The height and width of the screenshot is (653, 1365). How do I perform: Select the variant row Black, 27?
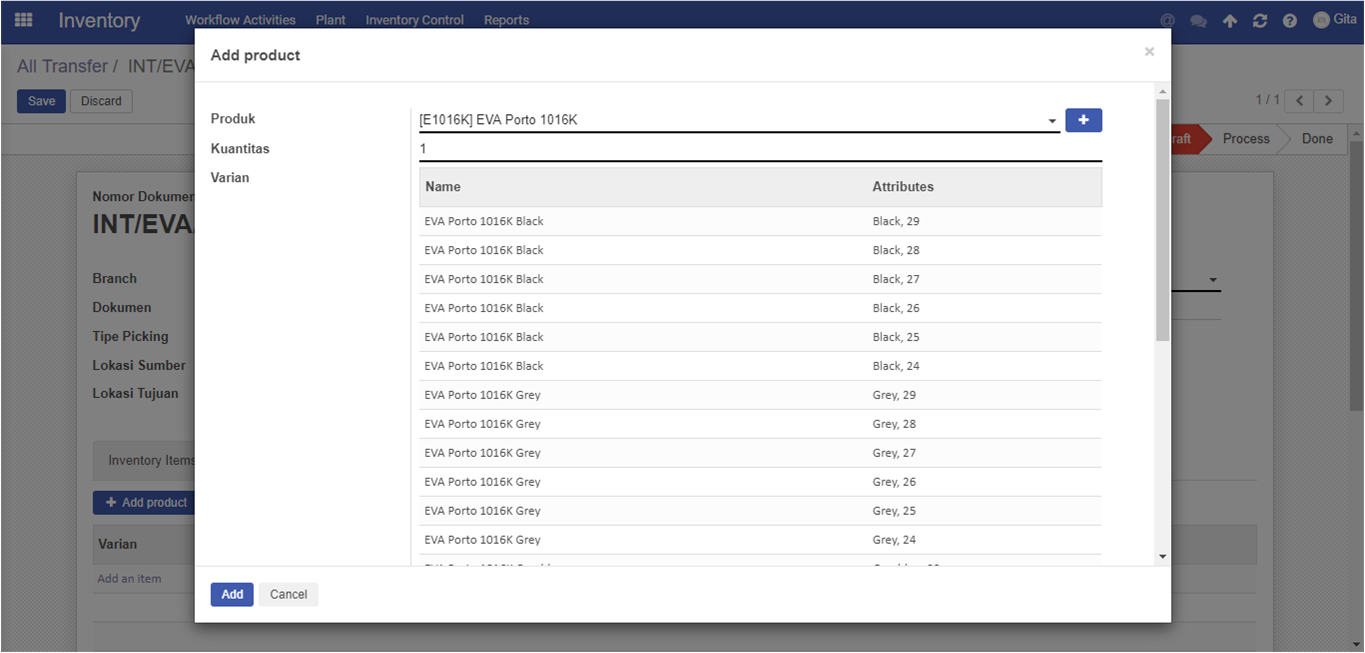760,279
